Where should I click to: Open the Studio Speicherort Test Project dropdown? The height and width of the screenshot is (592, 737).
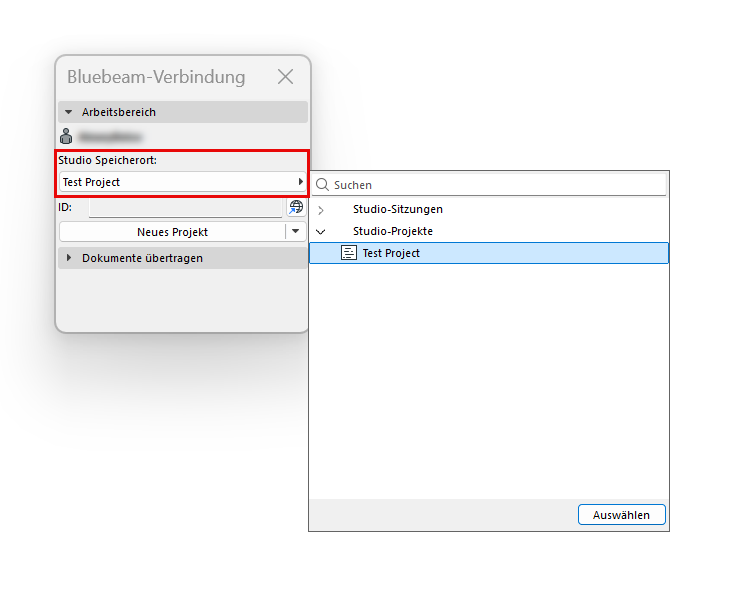pos(183,182)
